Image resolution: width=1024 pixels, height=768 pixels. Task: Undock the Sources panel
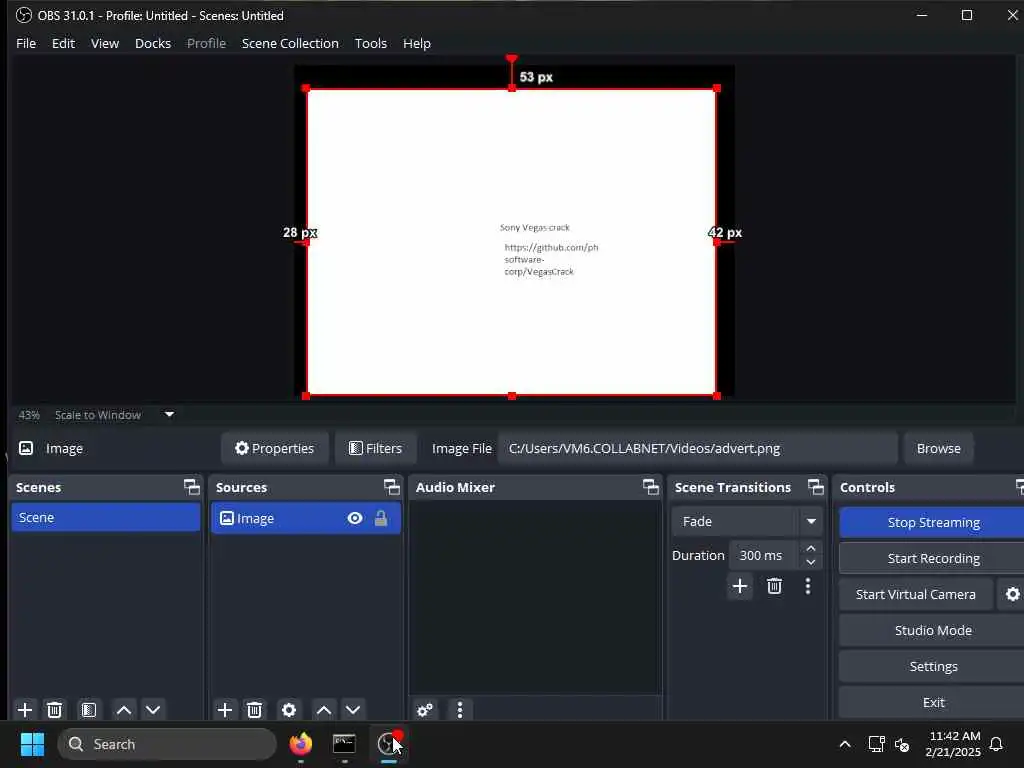pyautogui.click(x=391, y=487)
